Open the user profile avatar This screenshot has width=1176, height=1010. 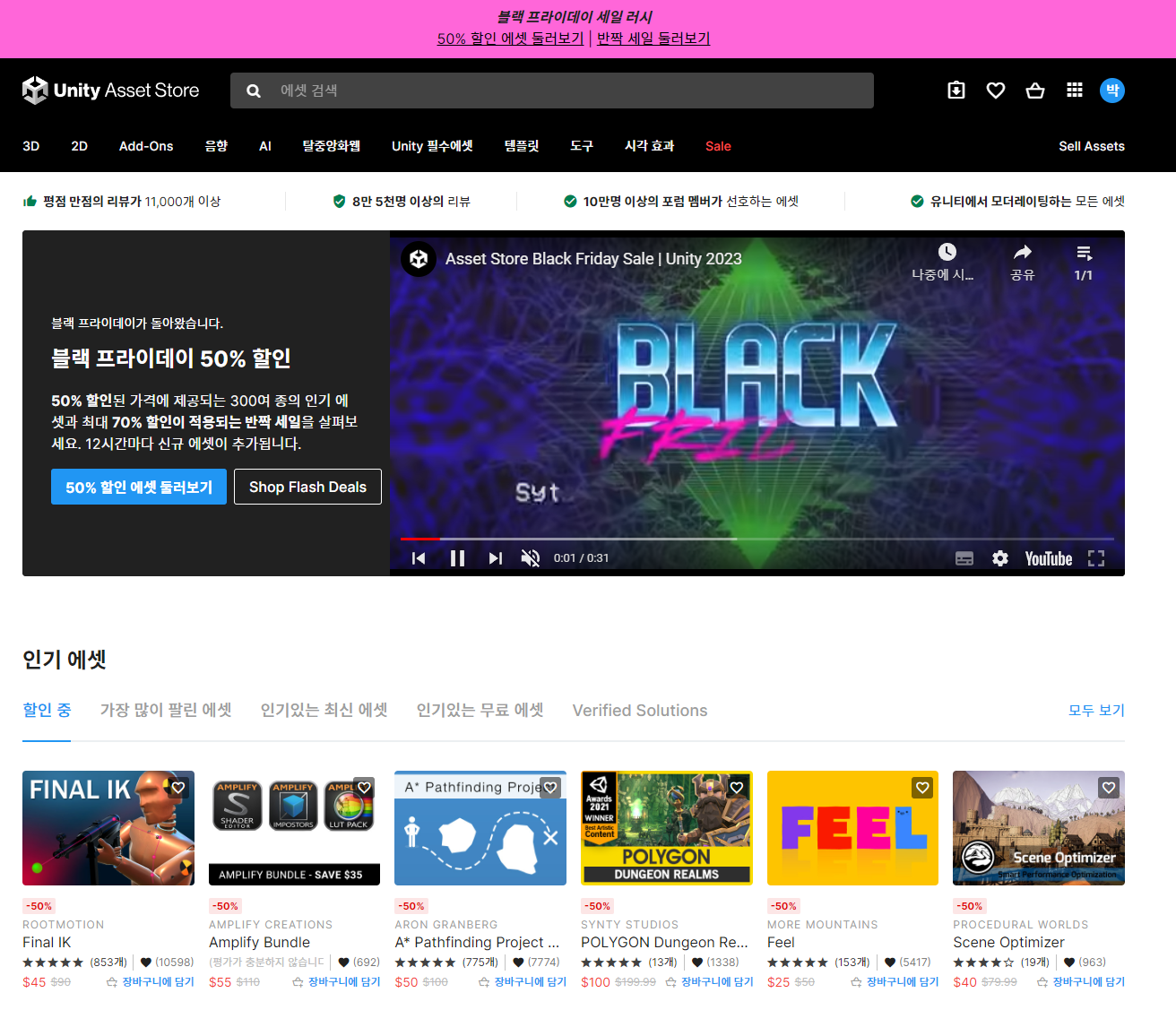pyautogui.click(x=1112, y=91)
